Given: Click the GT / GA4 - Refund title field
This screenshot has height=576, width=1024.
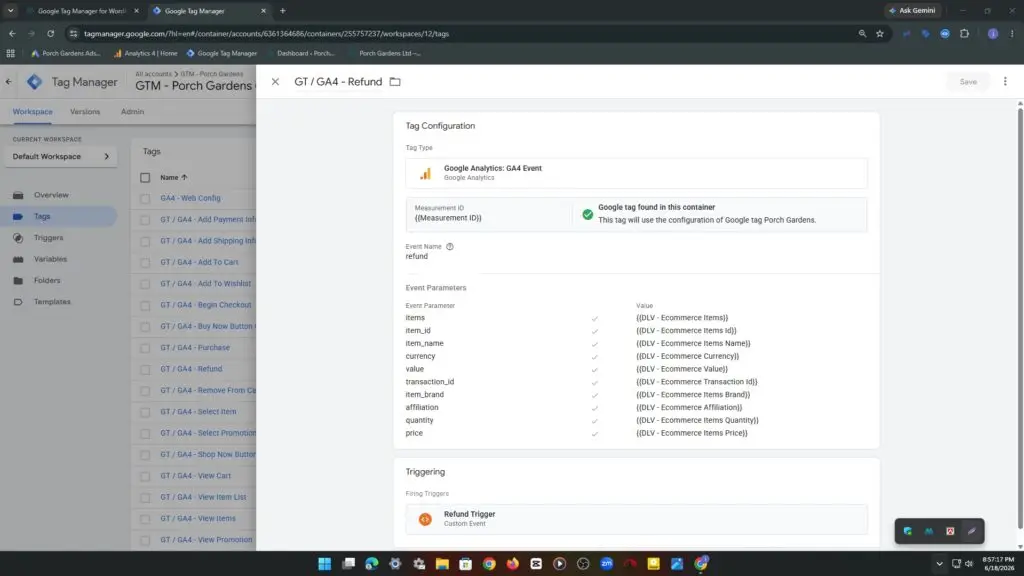Looking at the screenshot, I should 338,82.
